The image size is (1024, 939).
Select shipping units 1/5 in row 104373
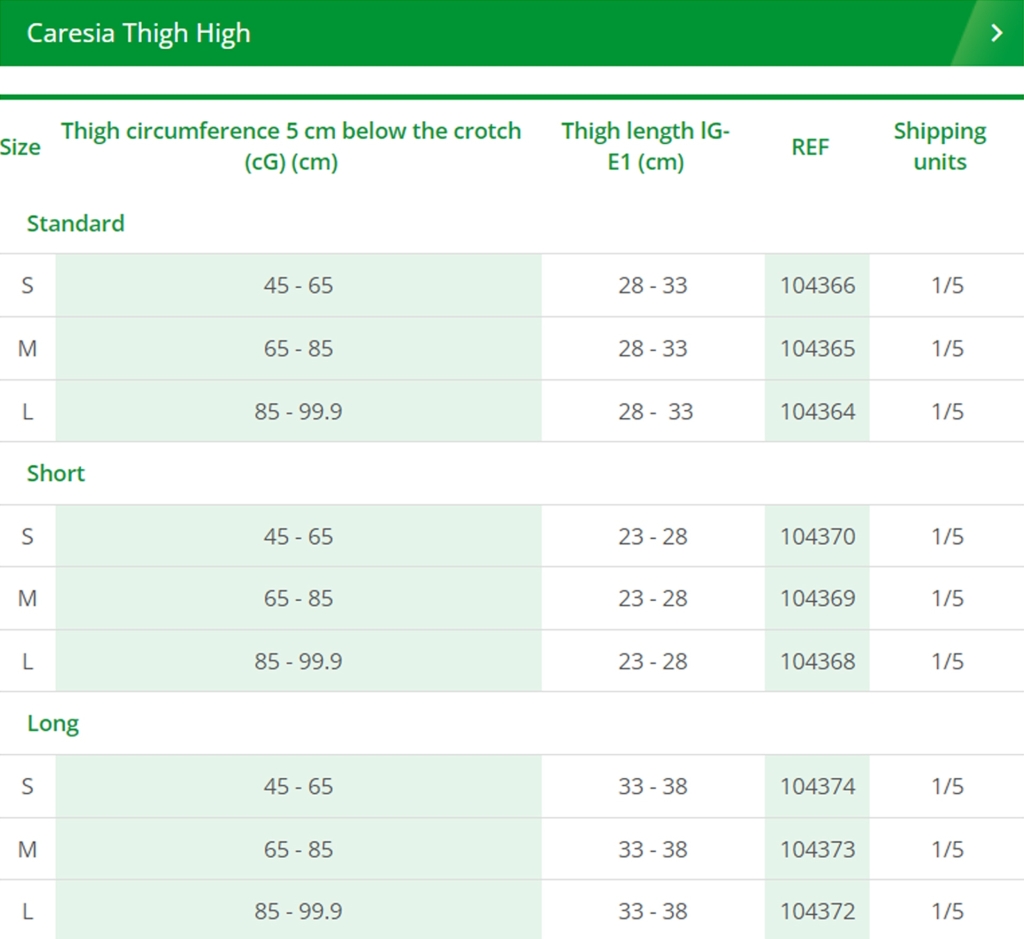pos(948,850)
